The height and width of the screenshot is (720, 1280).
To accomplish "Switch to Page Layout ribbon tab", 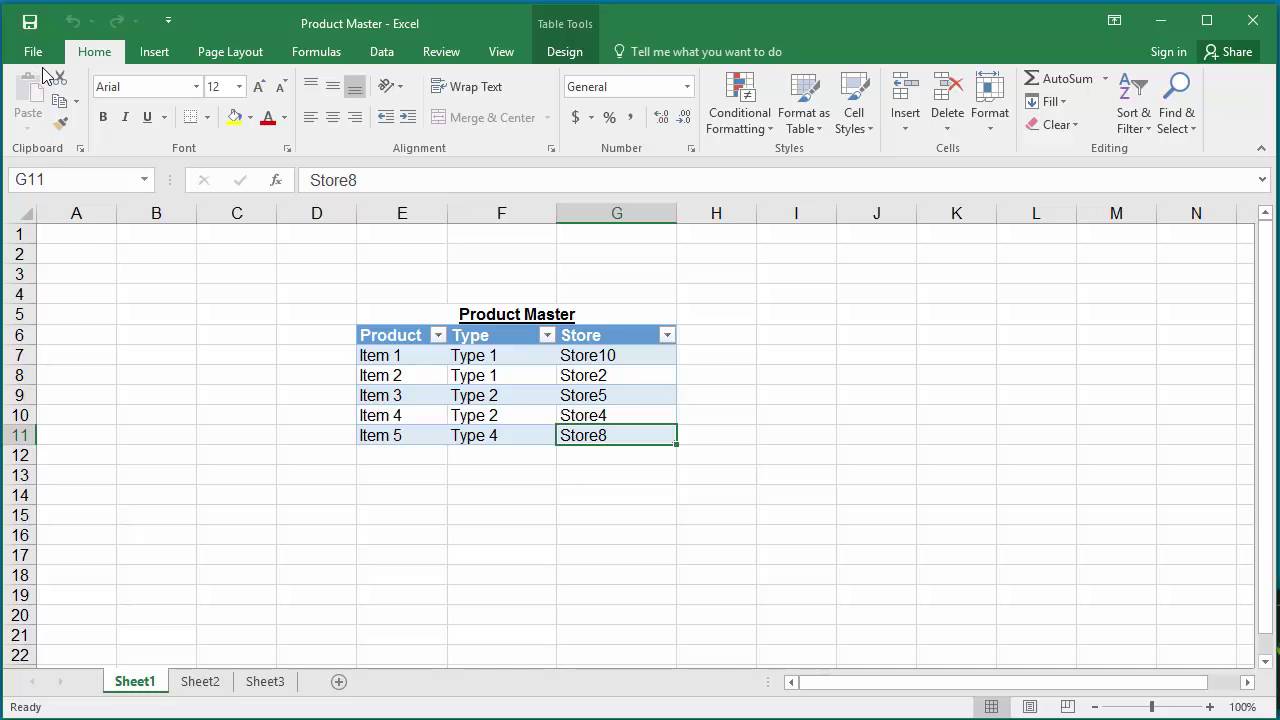I will pos(230,52).
